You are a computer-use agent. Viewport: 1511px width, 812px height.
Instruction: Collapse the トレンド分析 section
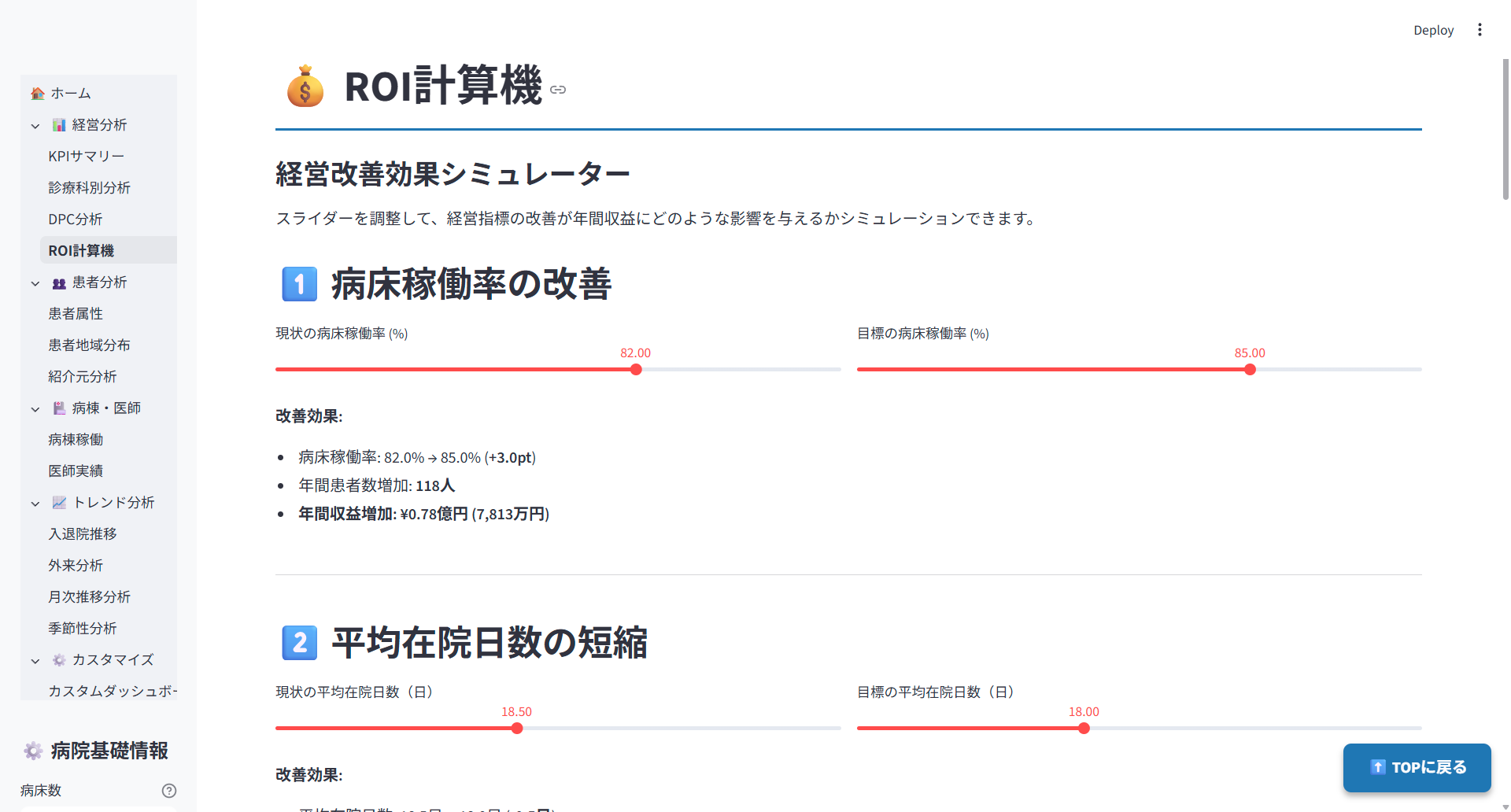(35, 504)
